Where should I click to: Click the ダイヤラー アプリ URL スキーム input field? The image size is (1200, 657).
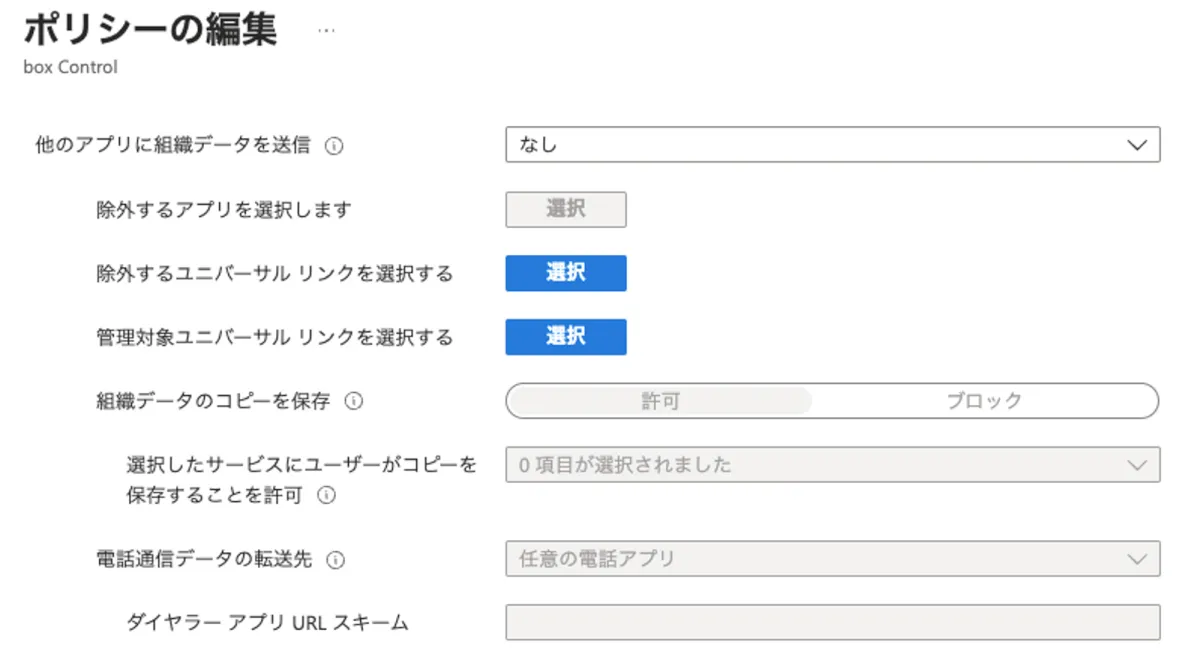[832, 622]
